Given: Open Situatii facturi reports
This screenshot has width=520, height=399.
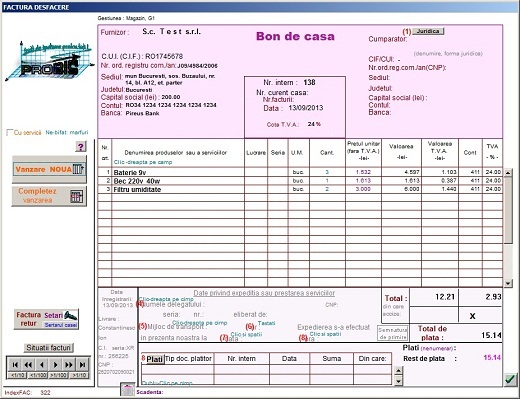Looking at the screenshot, I should point(49,348).
